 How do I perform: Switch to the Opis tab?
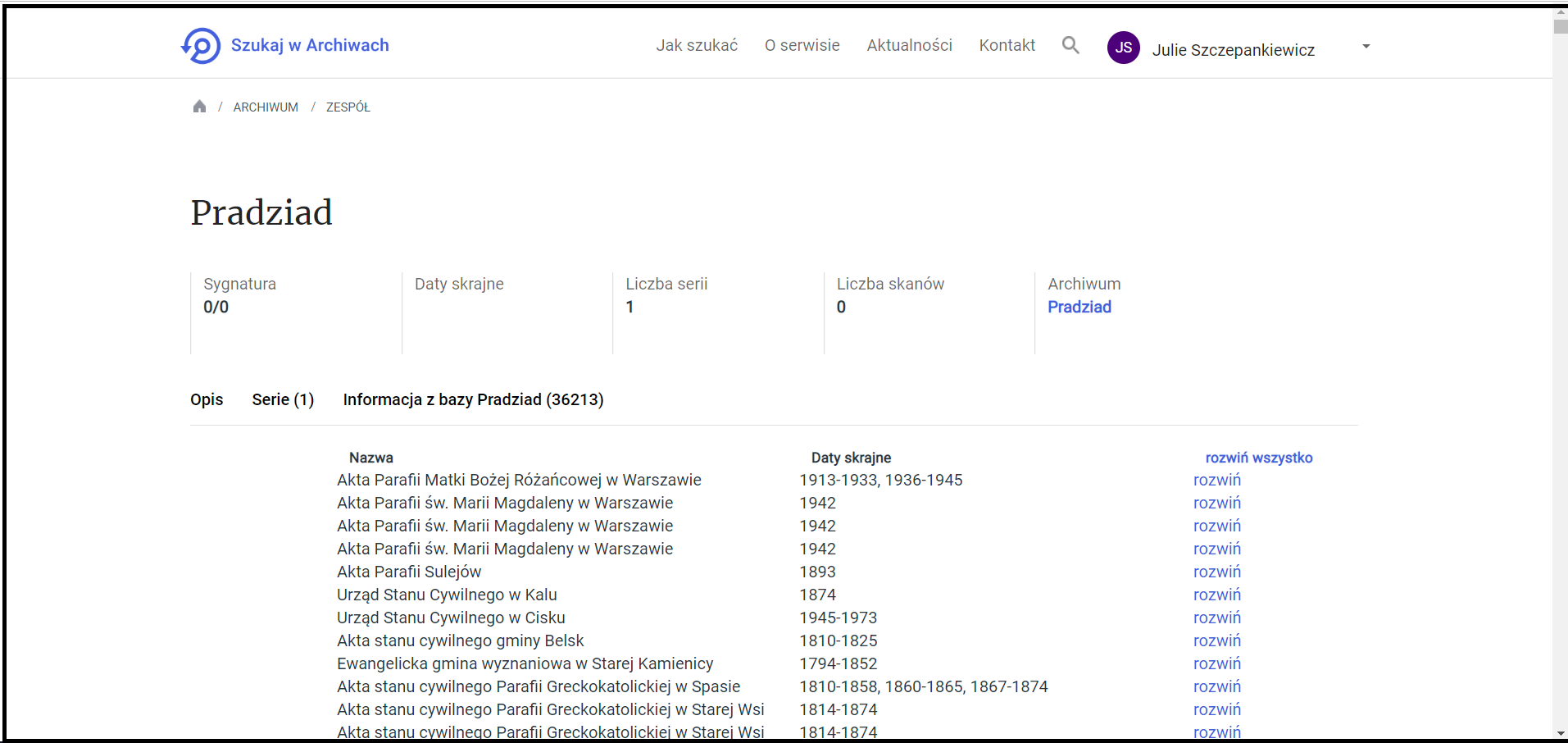click(x=207, y=399)
